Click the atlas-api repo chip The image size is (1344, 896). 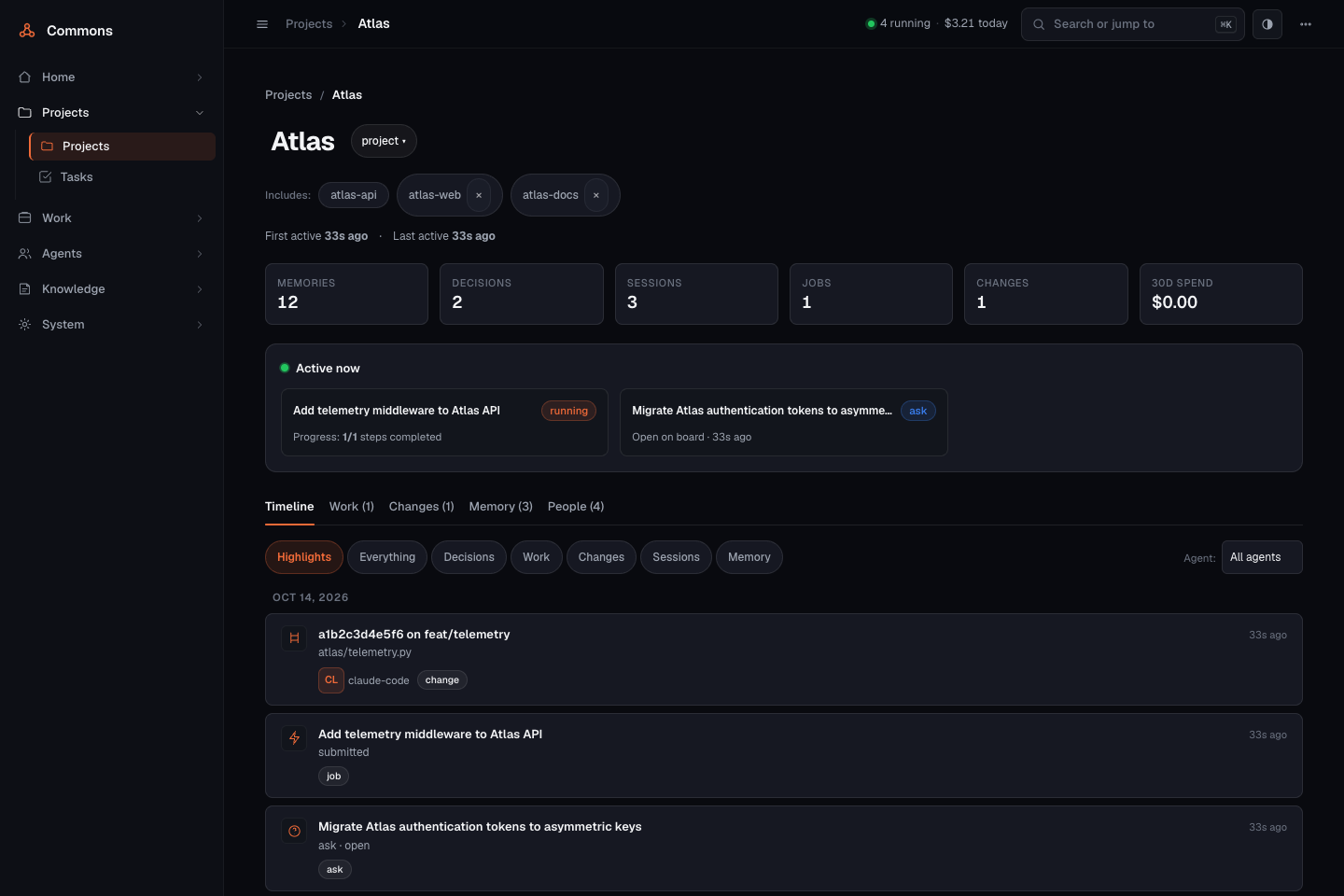click(354, 195)
